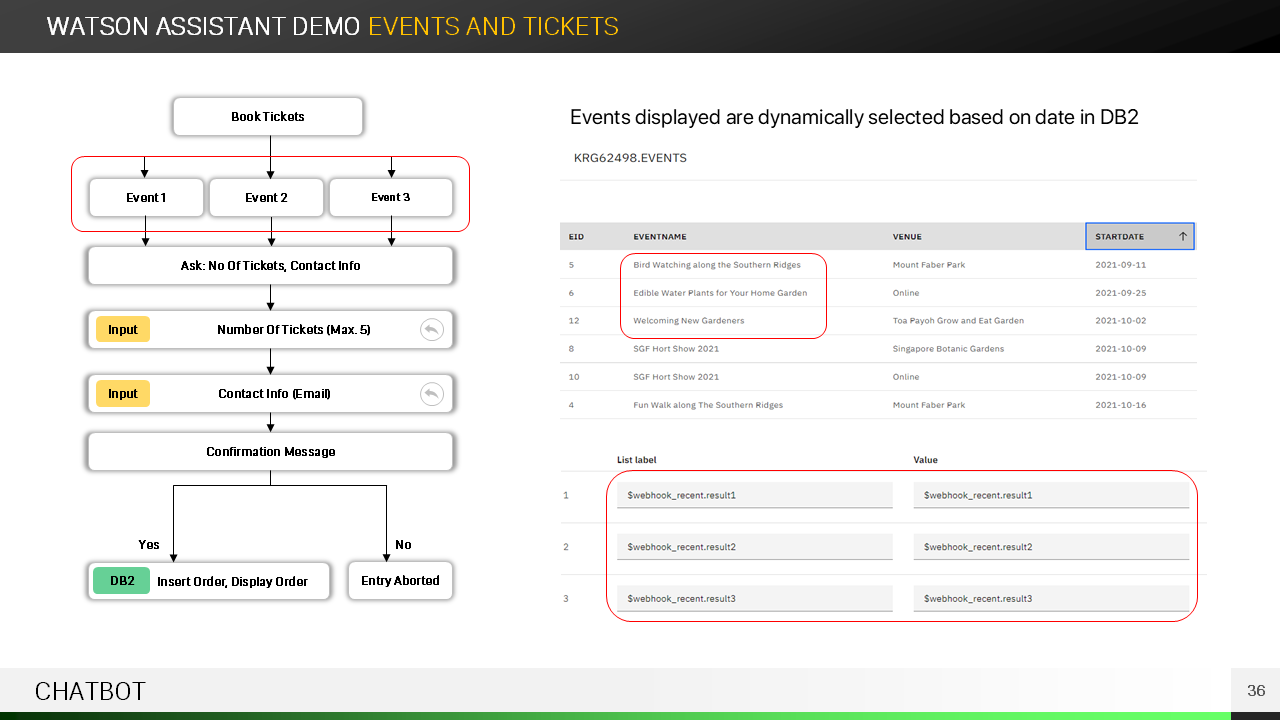Click the KRG62498.EVENTS table name

click(x=630, y=158)
